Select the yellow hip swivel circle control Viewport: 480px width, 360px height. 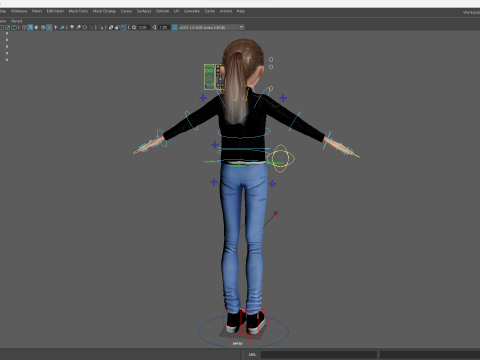280,158
